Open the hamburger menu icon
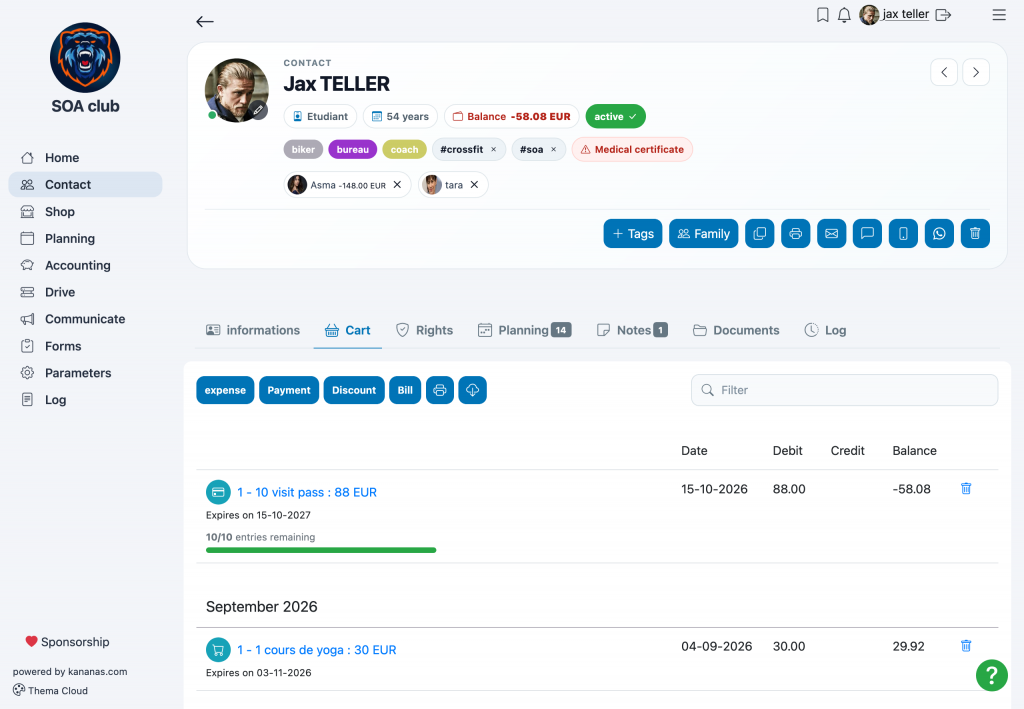The width and height of the screenshot is (1024, 709). coord(999,14)
